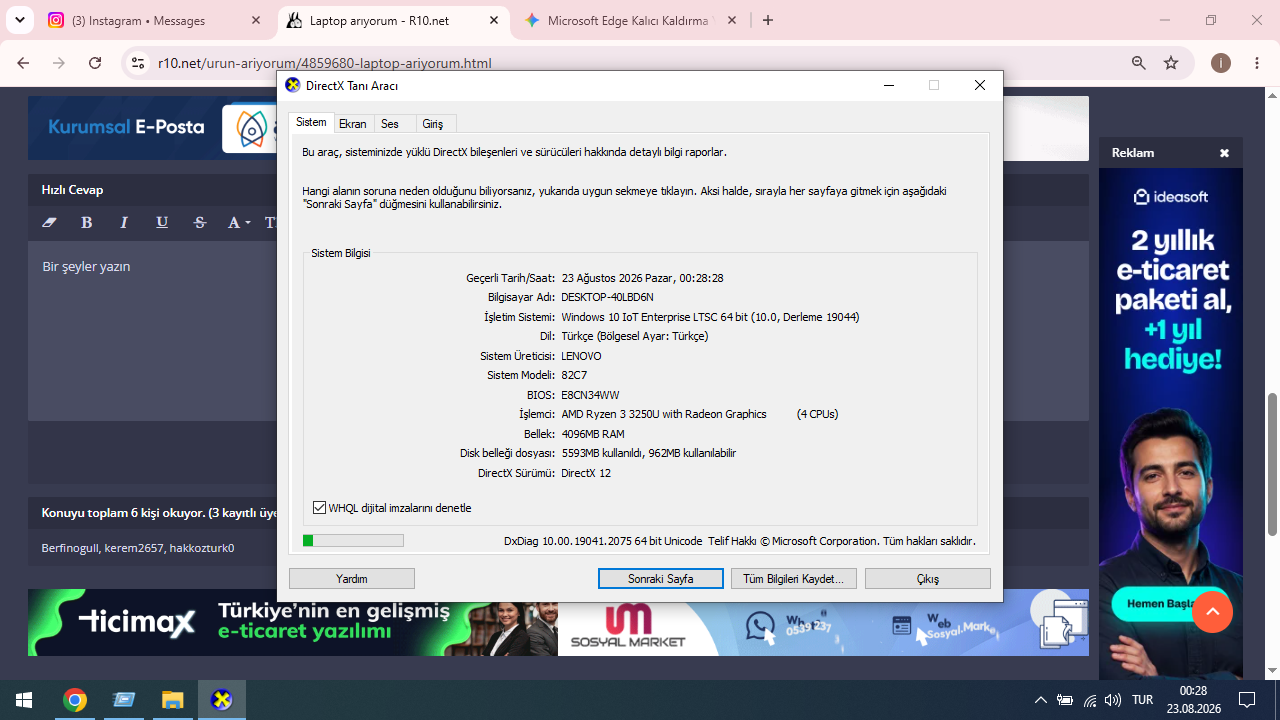
Task: Close the Reklam ad panel
Action: (1224, 153)
